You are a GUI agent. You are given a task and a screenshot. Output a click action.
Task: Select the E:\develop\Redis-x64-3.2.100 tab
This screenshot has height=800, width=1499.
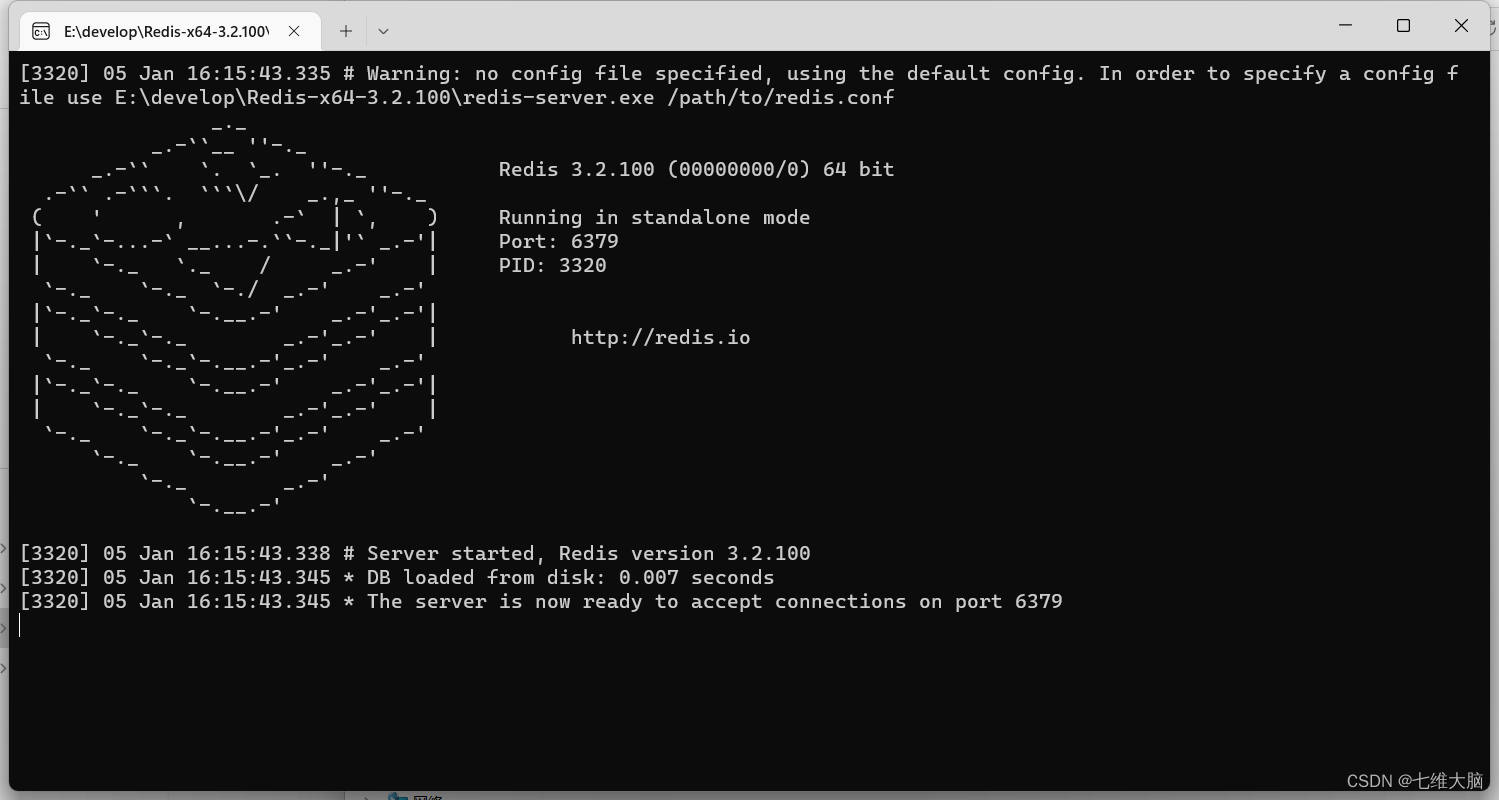(165, 31)
